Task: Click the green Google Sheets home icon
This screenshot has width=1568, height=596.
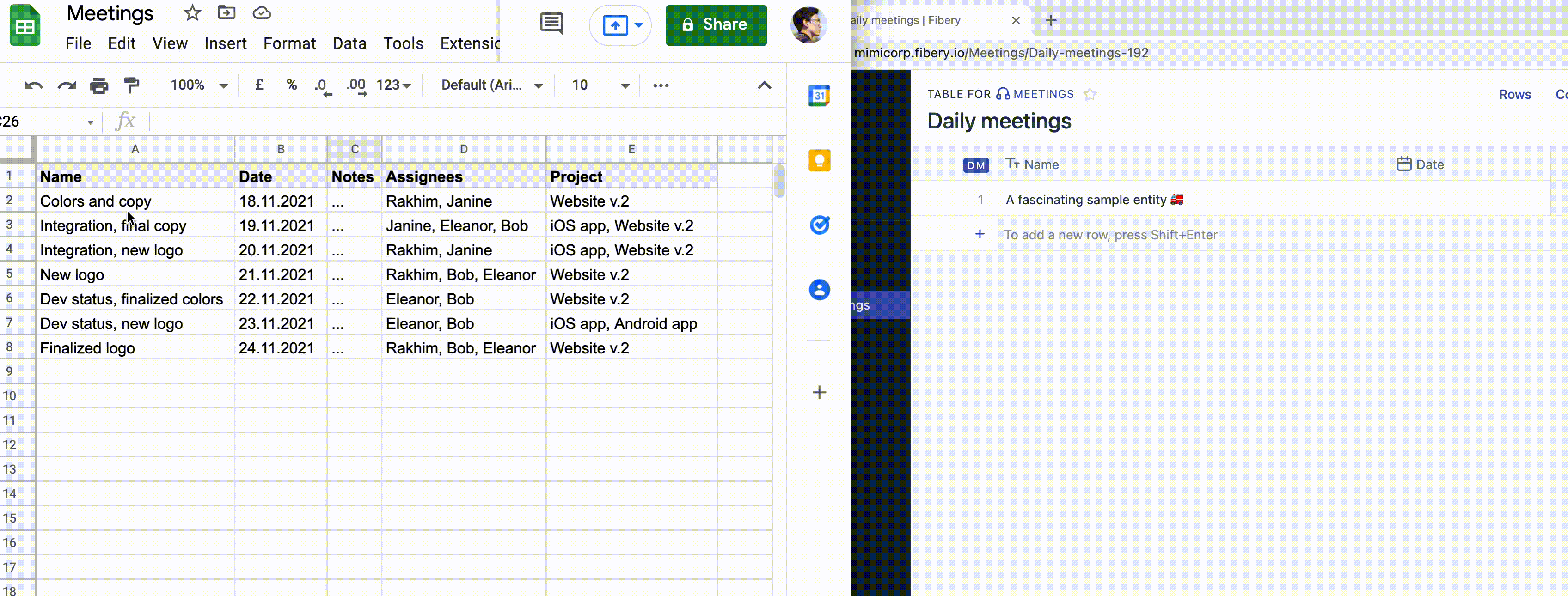Action: [x=25, y=25]
